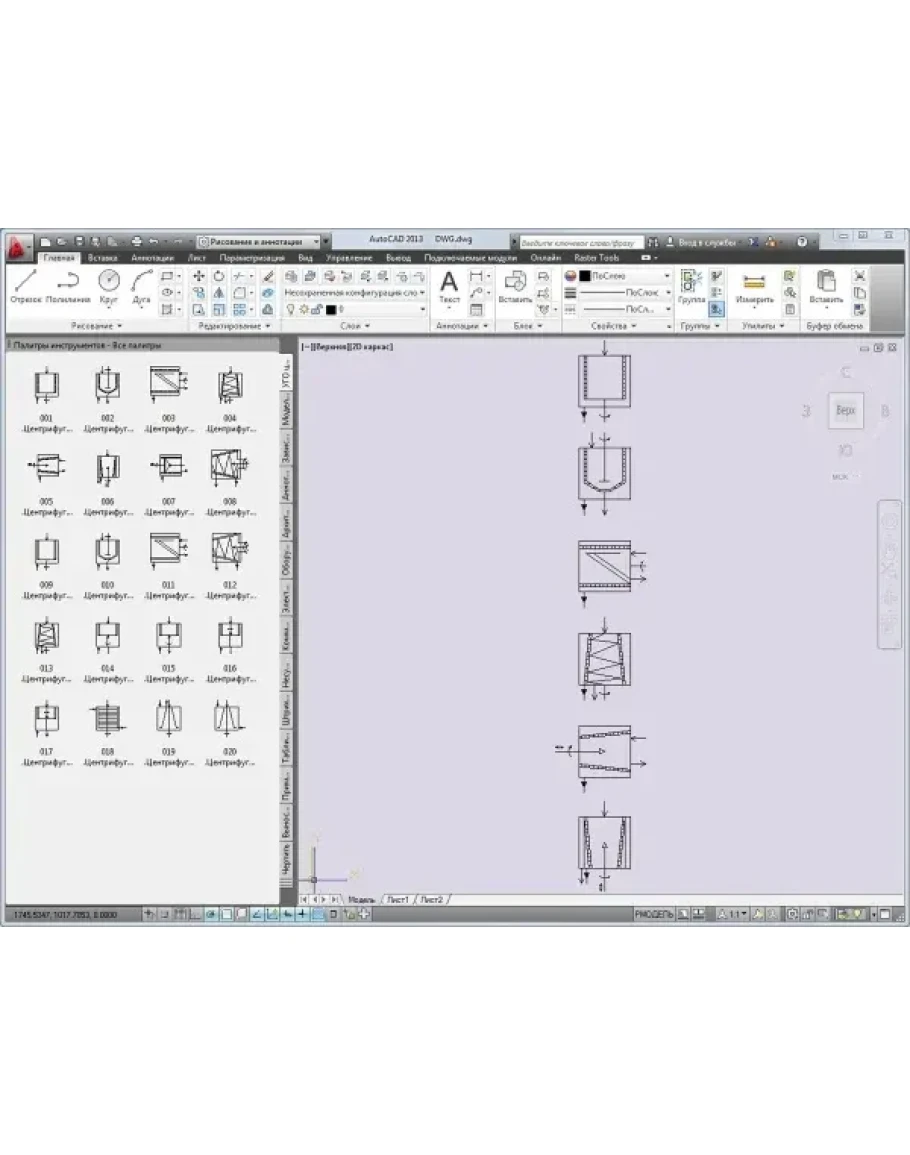Viewport: 910px width, 1155px height.
Task: Click the Измерить (Measure) tool
Action: 754,286
